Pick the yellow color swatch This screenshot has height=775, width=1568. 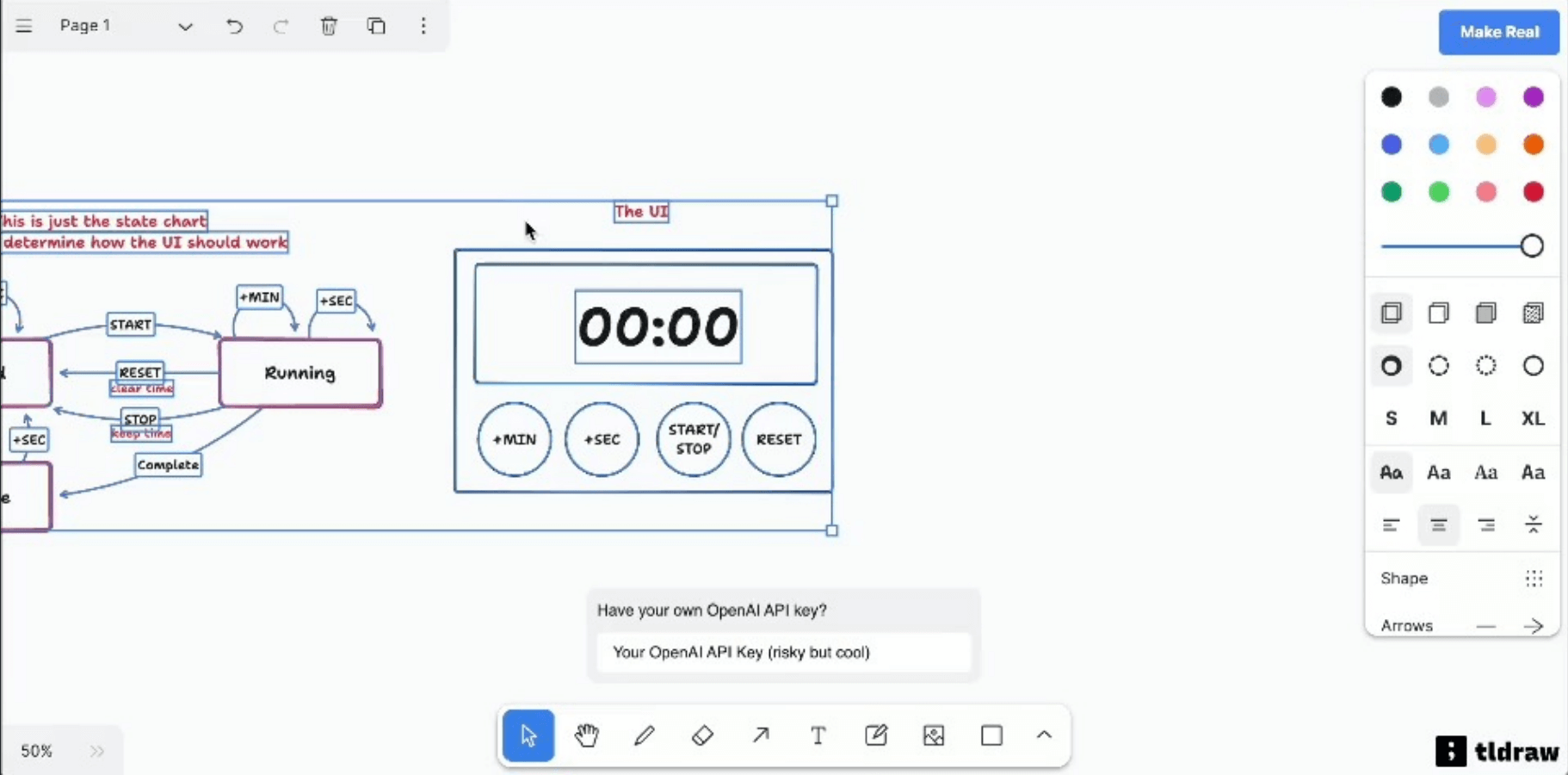click(x=1486, y=145)
